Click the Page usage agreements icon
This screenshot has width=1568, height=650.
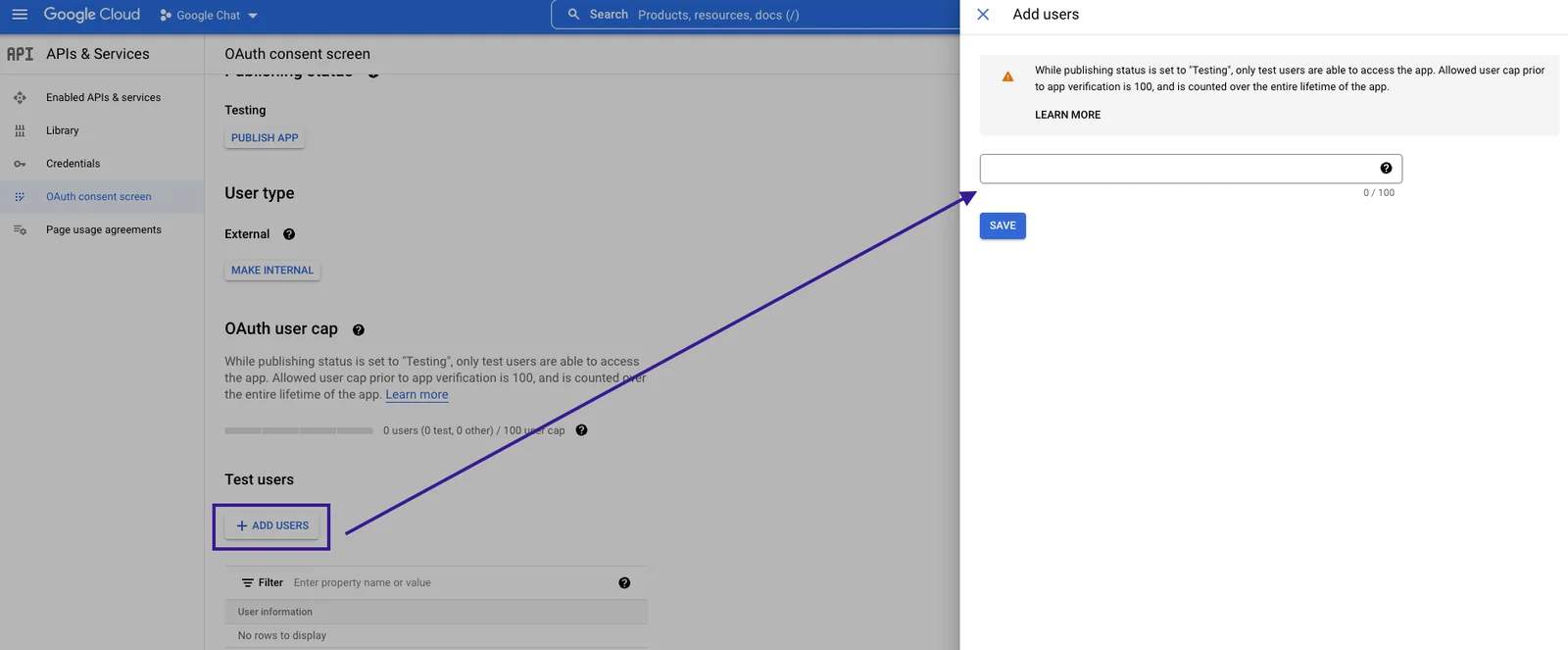pyautogui.click(x=20, y=230)
